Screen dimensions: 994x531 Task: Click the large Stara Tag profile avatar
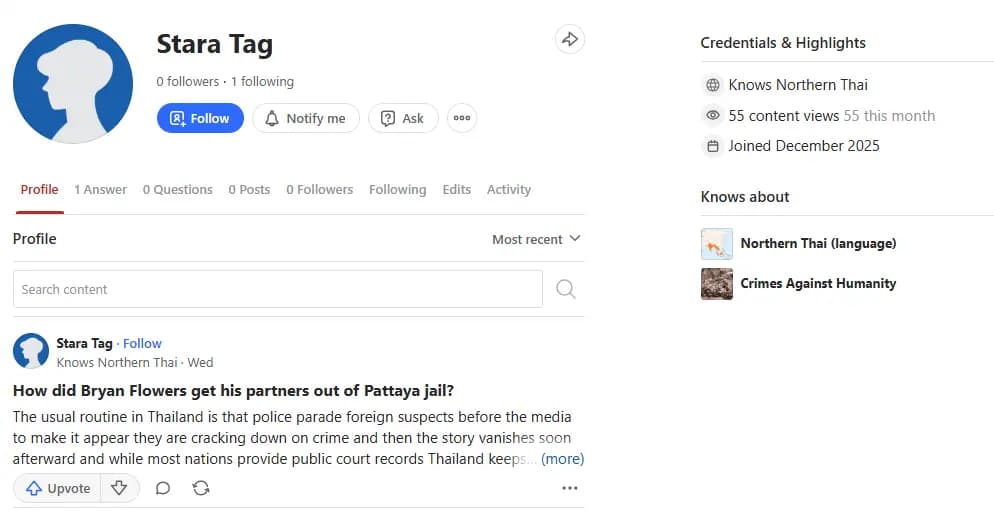[x=73, y=84]
